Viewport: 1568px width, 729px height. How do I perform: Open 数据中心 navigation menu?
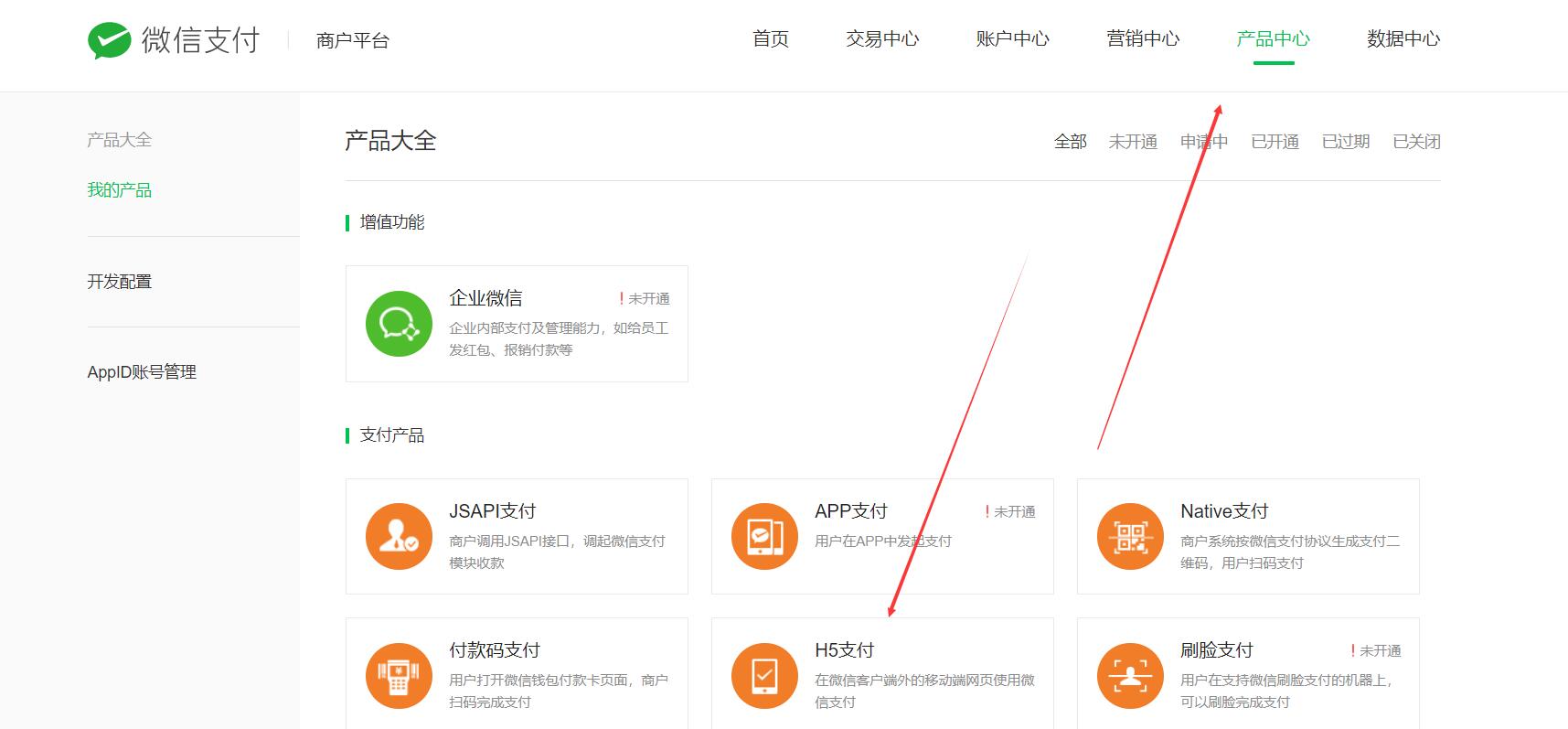(x=1403, y=39)
